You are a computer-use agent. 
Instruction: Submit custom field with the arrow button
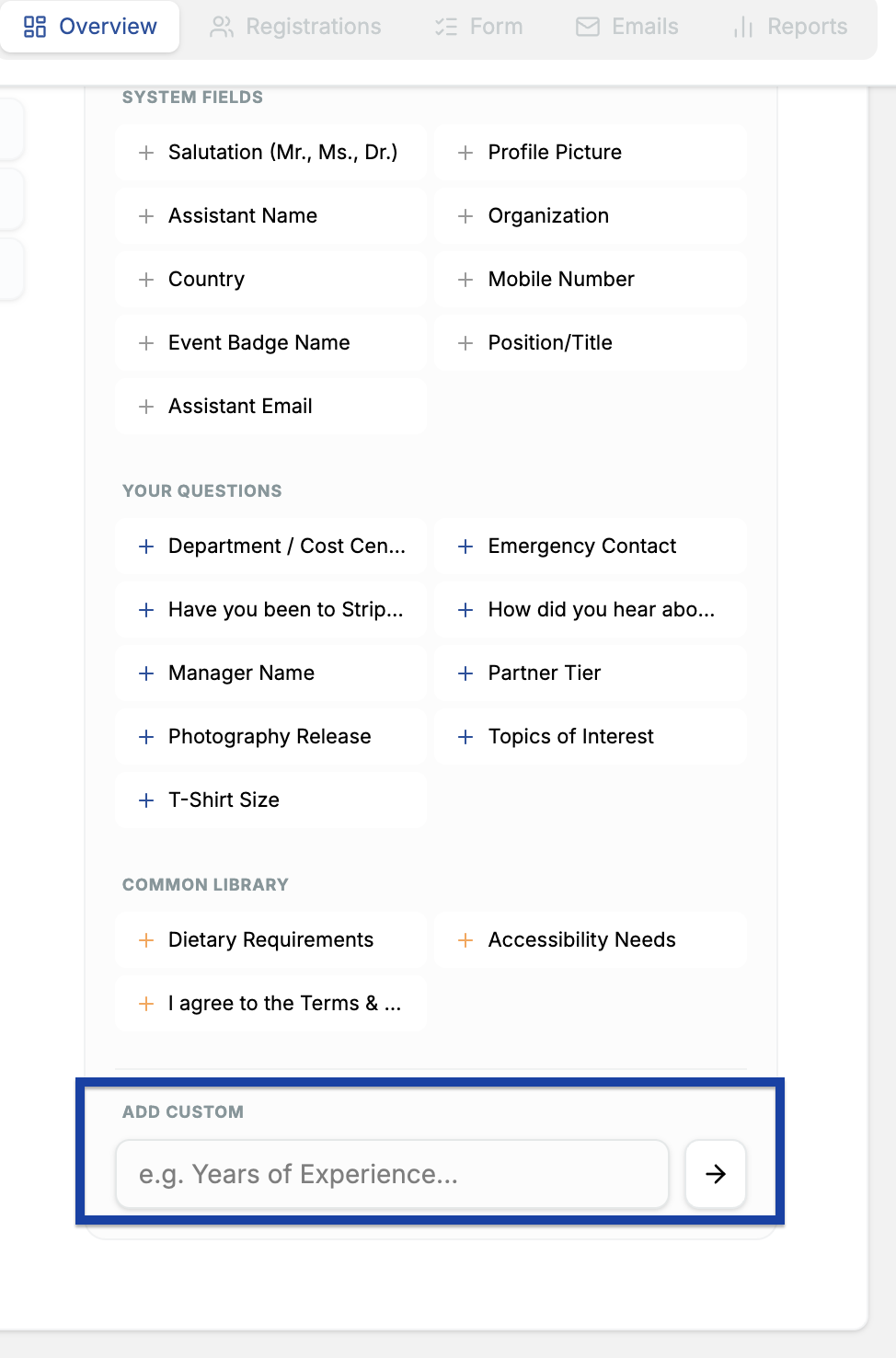(716, 1174)
